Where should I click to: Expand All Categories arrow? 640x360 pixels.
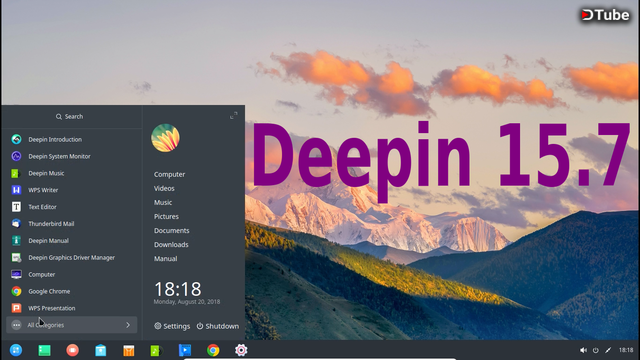[128, 325]
